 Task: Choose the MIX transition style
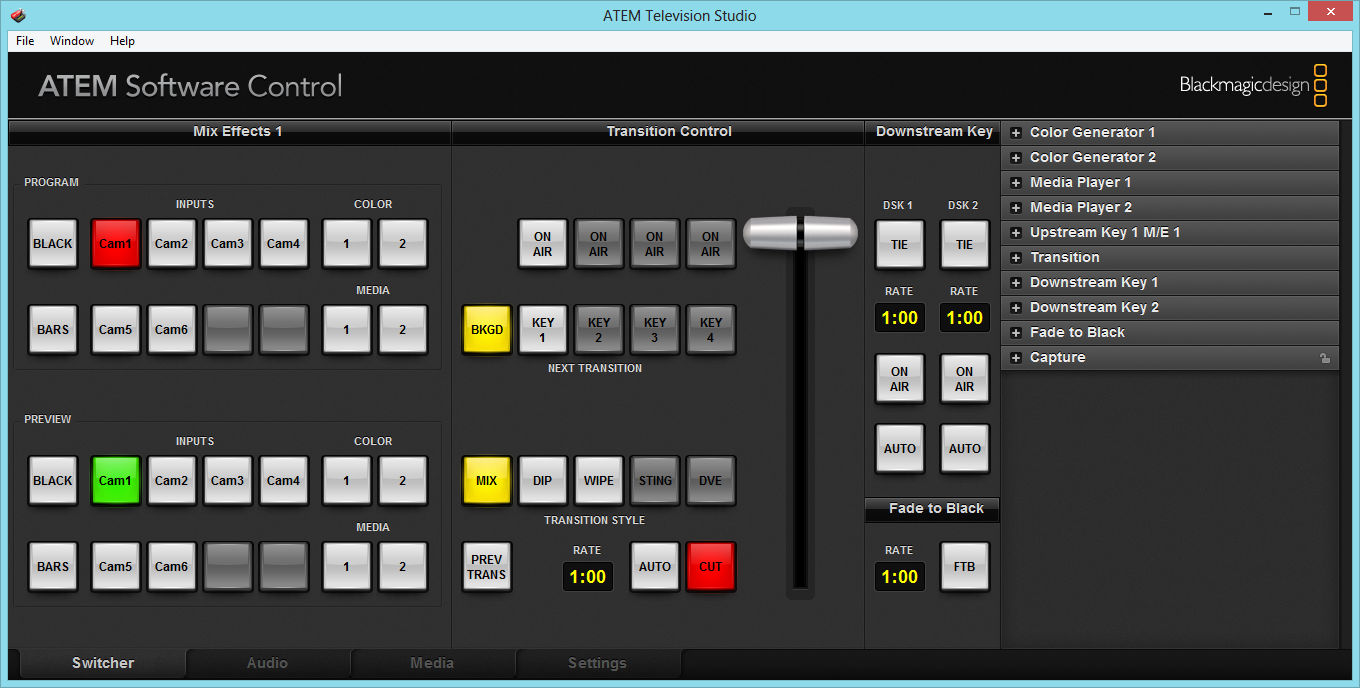486,480
